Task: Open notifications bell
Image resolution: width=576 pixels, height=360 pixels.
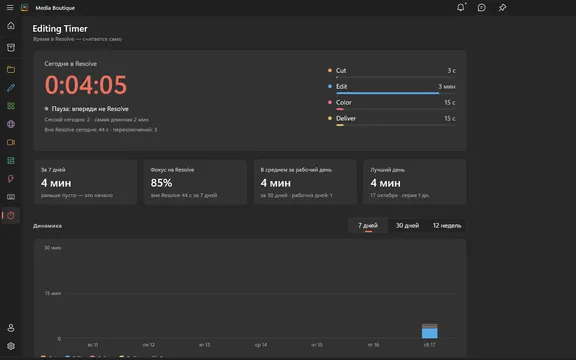Action: coord(461,7)
